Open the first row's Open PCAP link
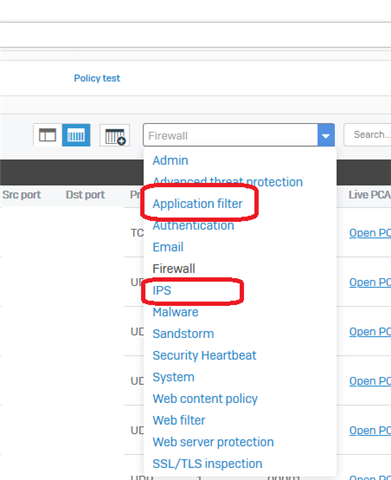The height and width of the screenshot is (480, 391). pos(370,233)
